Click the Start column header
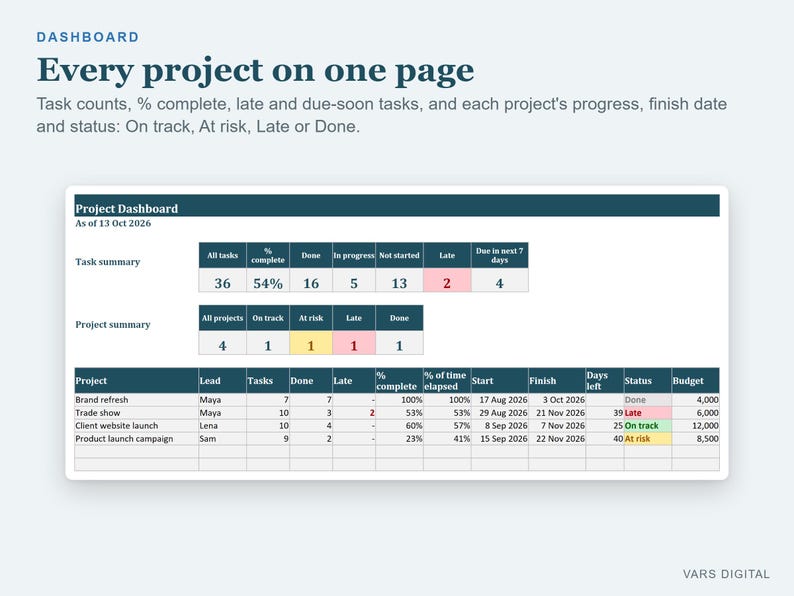 [499, 381]
